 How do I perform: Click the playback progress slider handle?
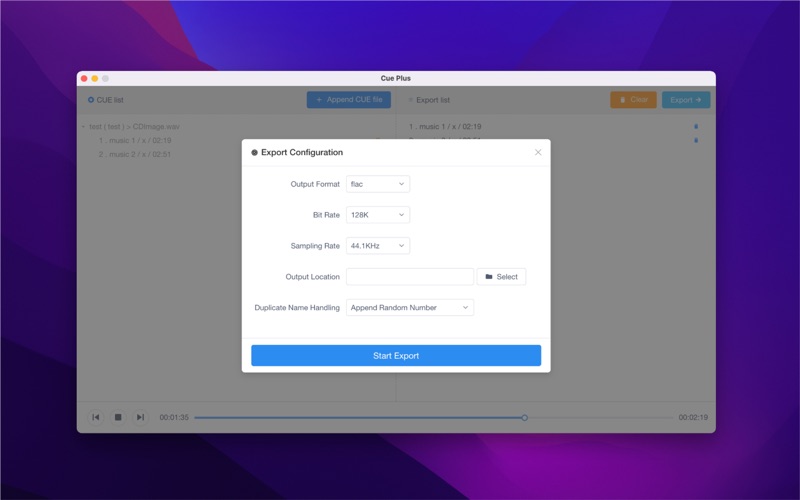[x=524, y=417]
